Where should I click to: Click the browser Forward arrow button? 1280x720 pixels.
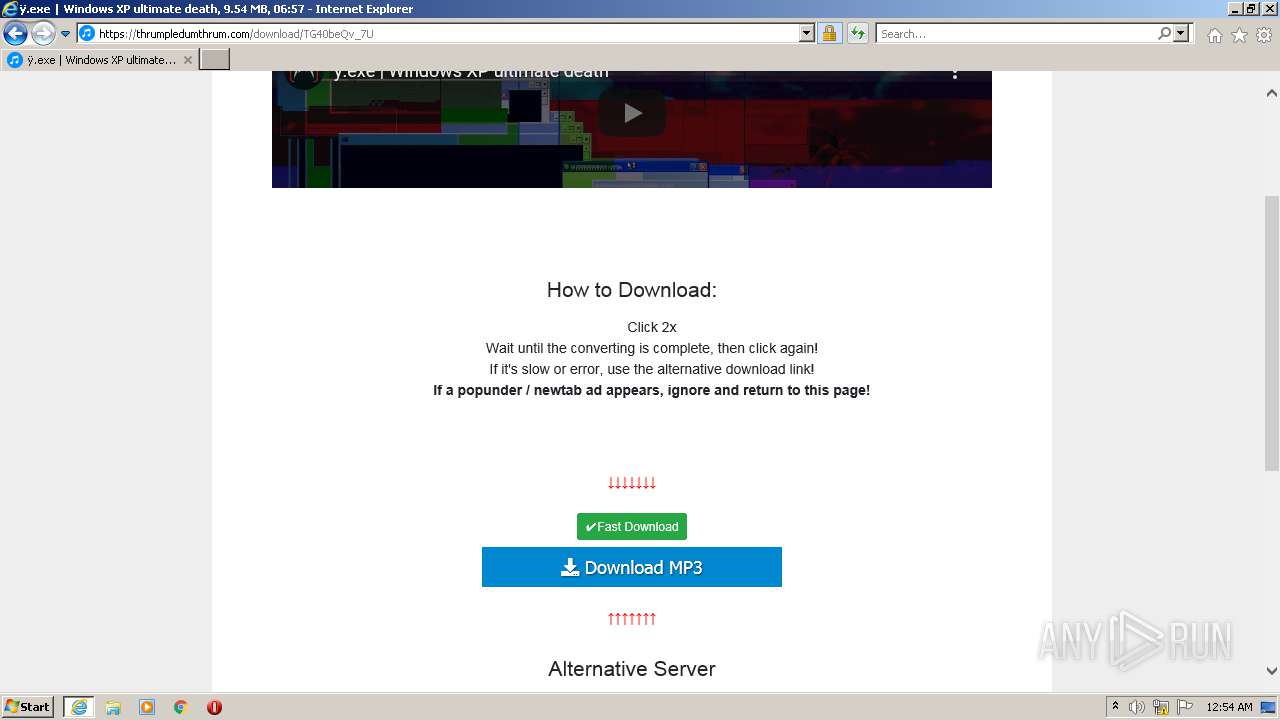[43, 34]
